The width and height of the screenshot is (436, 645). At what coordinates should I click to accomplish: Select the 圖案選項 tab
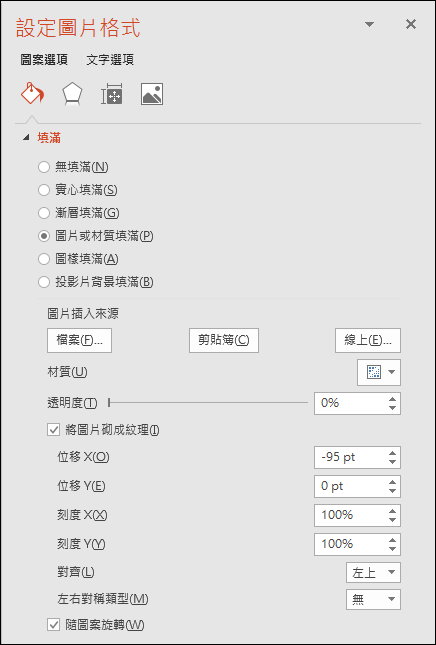pyautogui.click(x=44, y=60)
